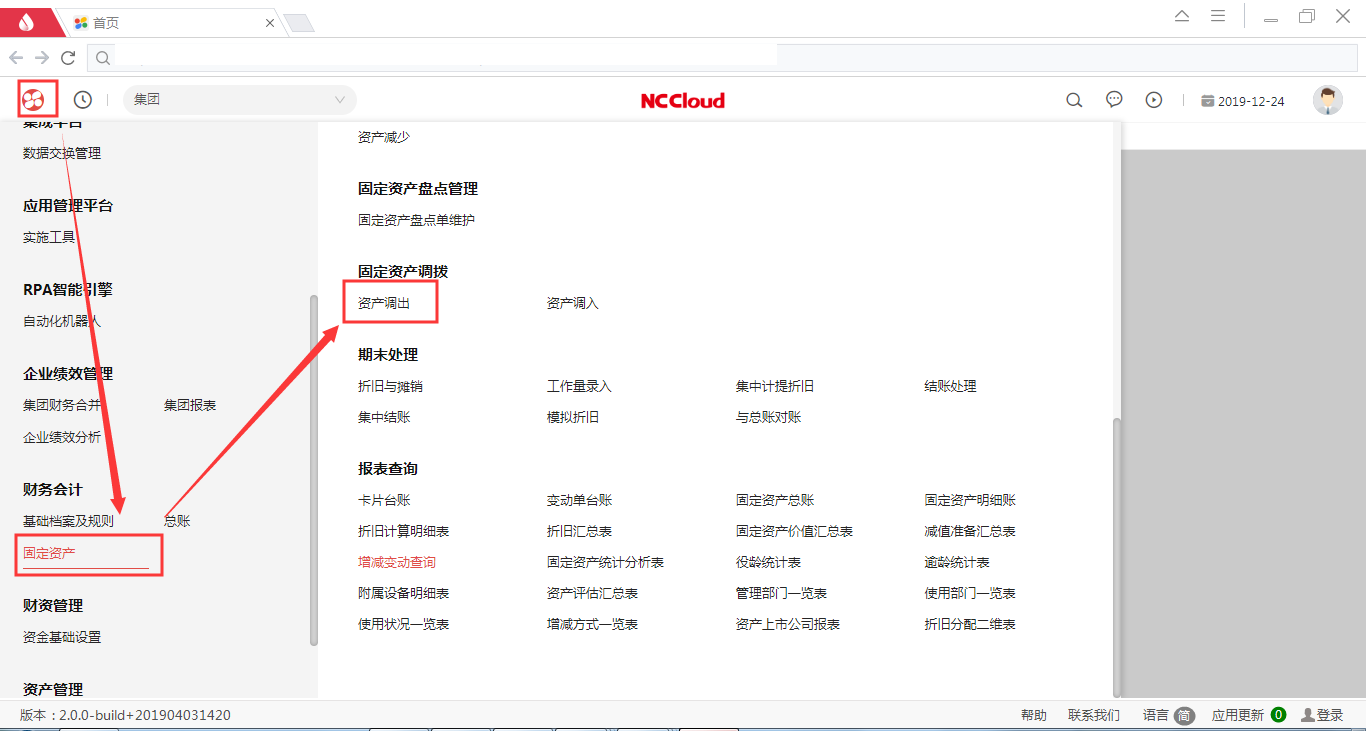Viewport: 1366px width, 731px height.
Task: Toggle the language switch labeled 简
Action: [1184, 715]
